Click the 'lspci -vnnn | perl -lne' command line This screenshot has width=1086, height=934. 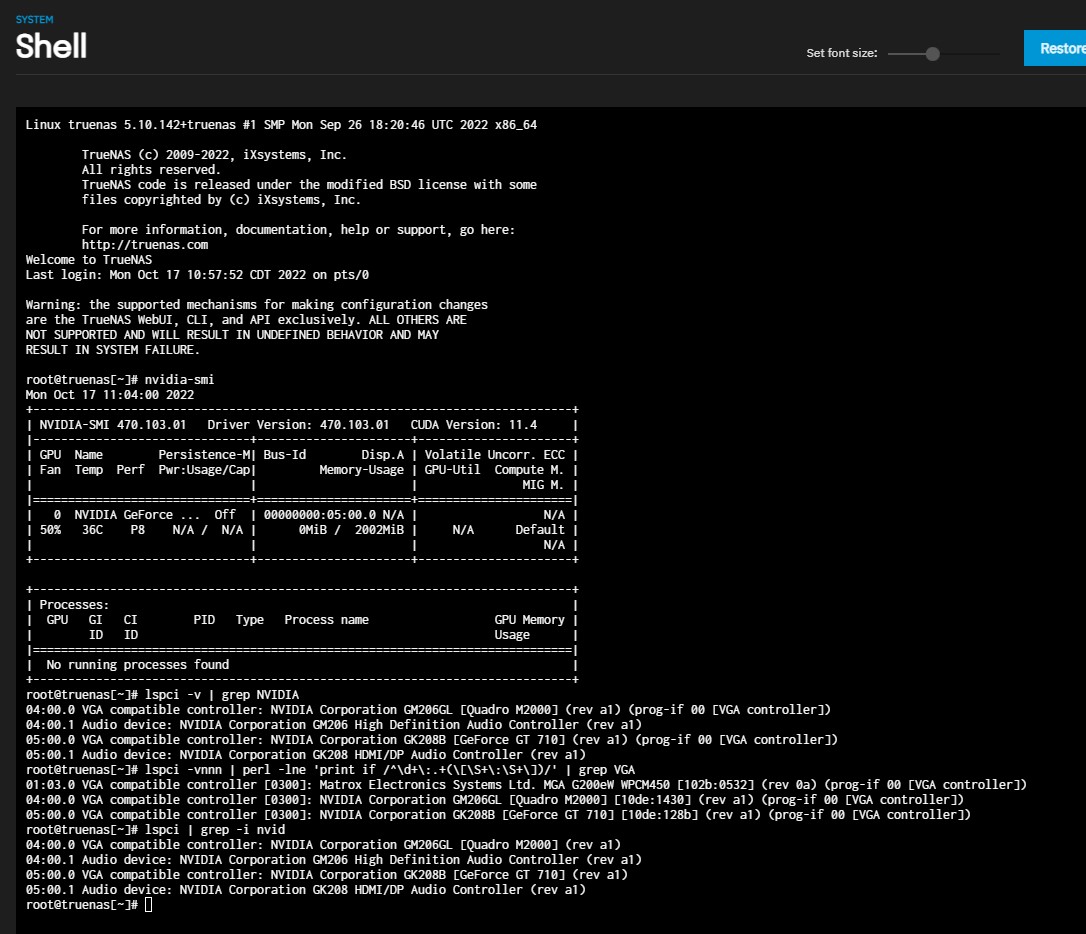click(x=330, y=770)
